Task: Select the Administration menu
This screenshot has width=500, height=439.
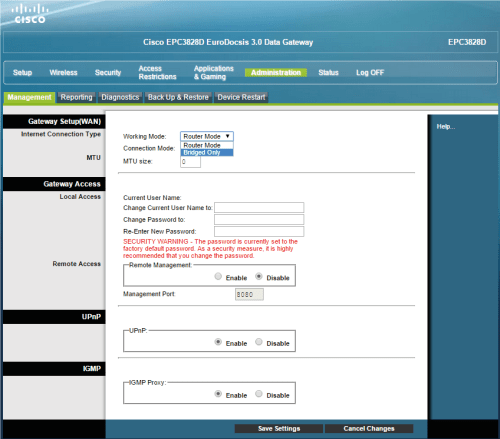Action: point(276,72)
